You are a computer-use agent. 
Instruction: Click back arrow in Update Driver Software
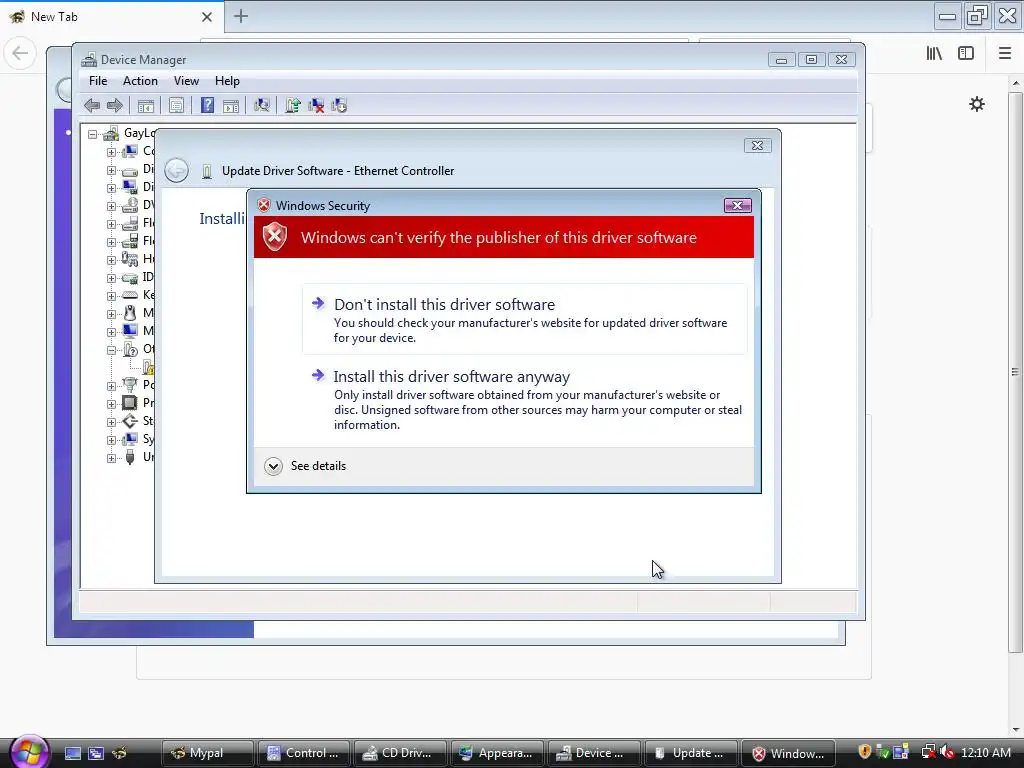coord(176,170)
